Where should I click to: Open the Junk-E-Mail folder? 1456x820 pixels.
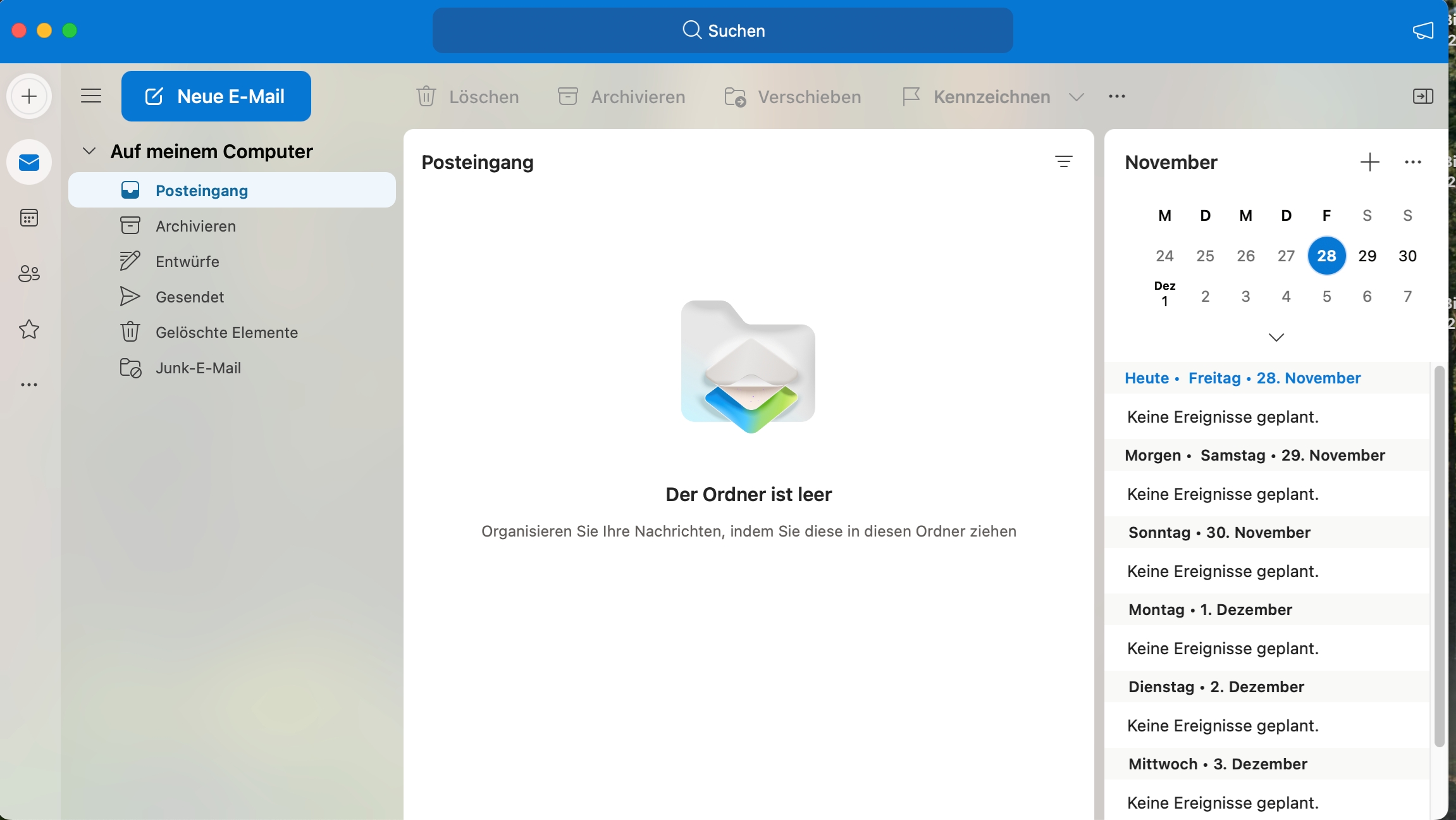click(x=198, y=368)
